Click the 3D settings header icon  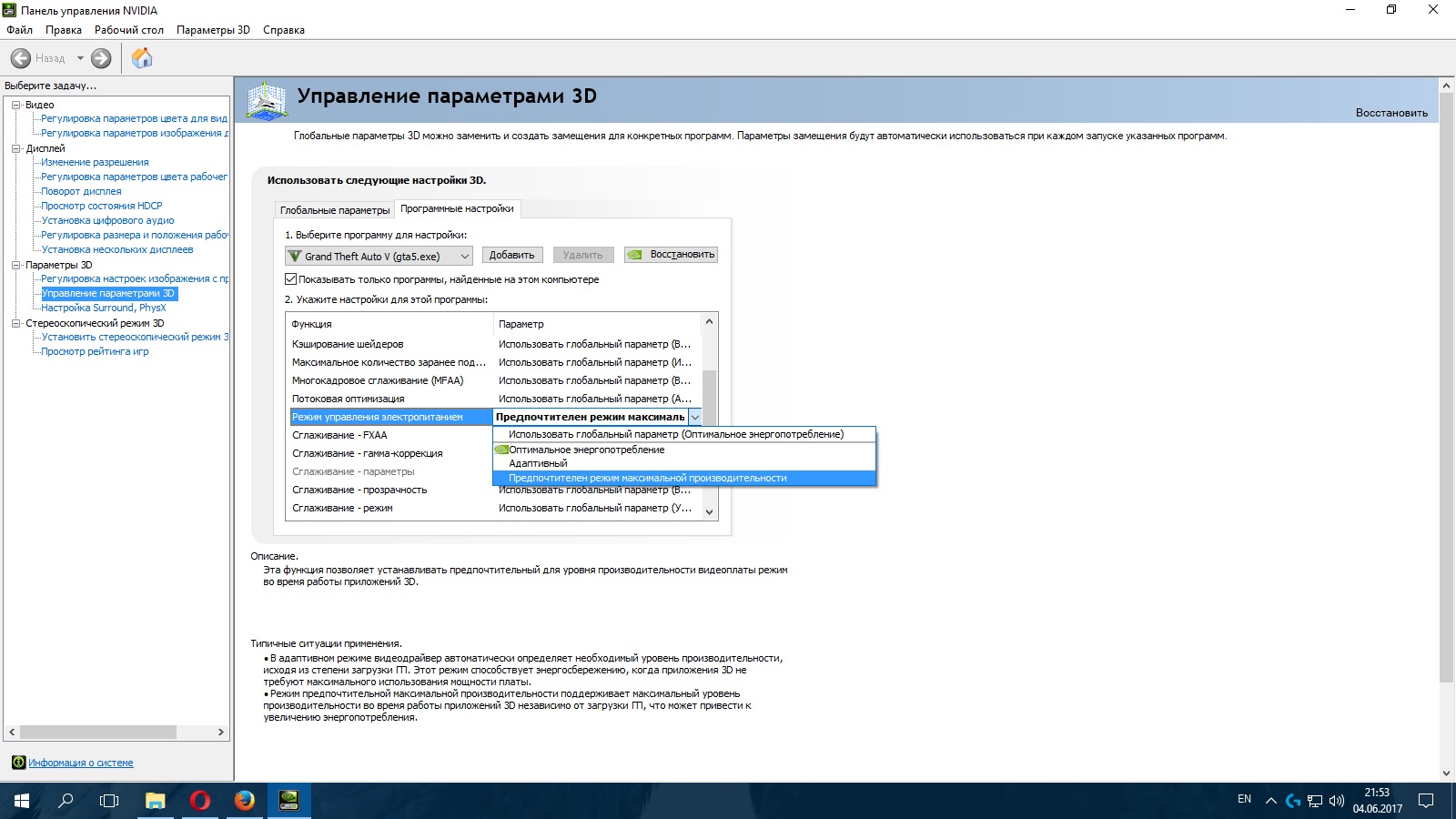[267, 101]
